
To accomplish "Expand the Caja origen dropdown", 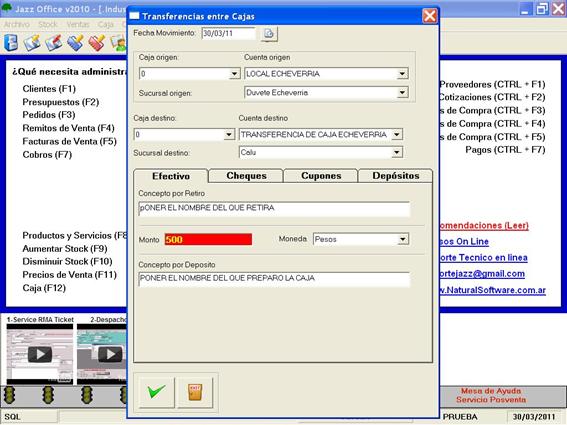I will (234, 74).
